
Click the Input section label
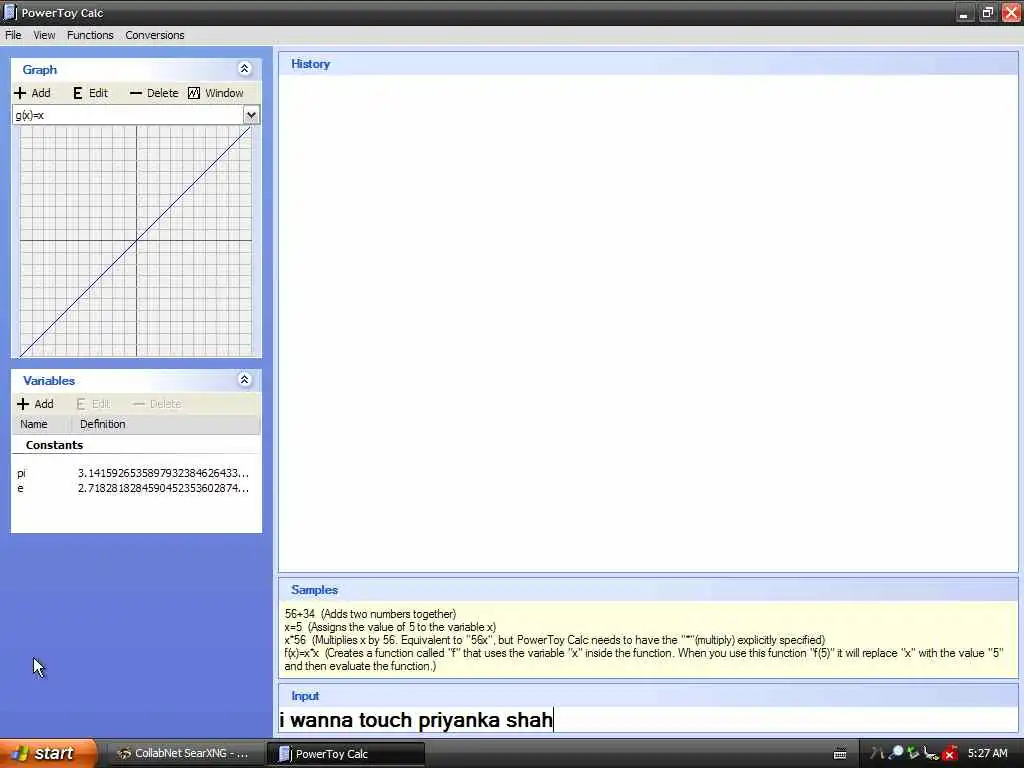click(305, 696)
